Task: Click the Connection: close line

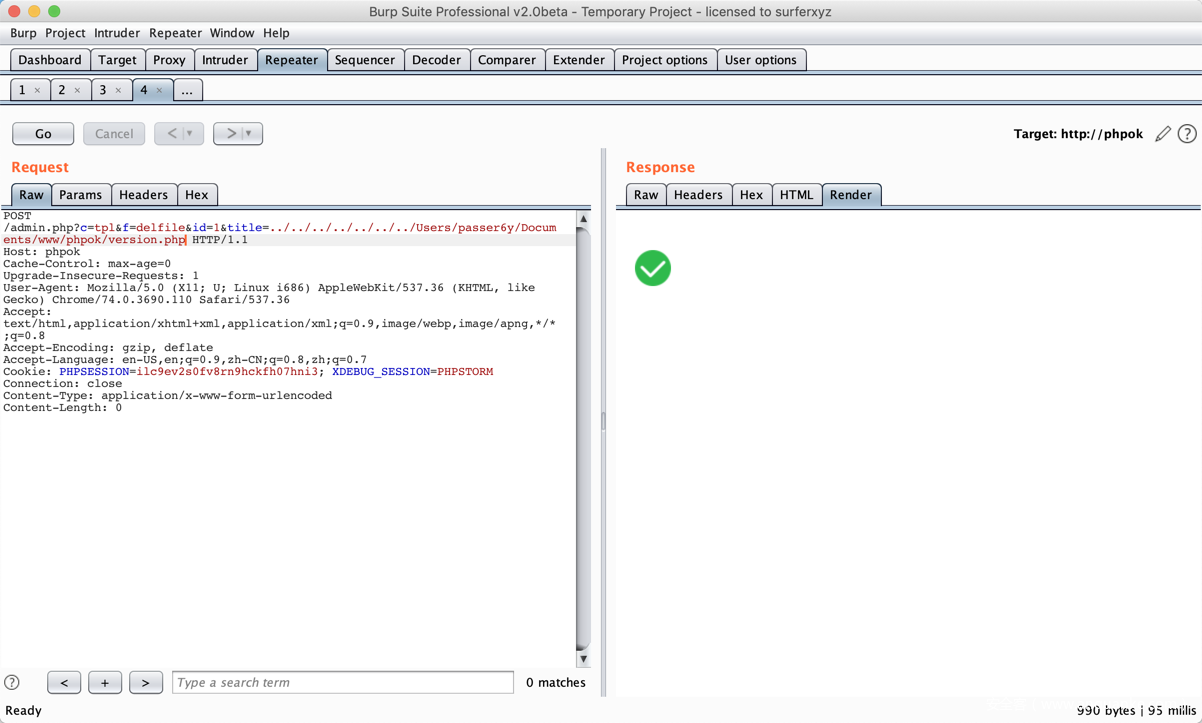Action: click(x=62, y=384)
